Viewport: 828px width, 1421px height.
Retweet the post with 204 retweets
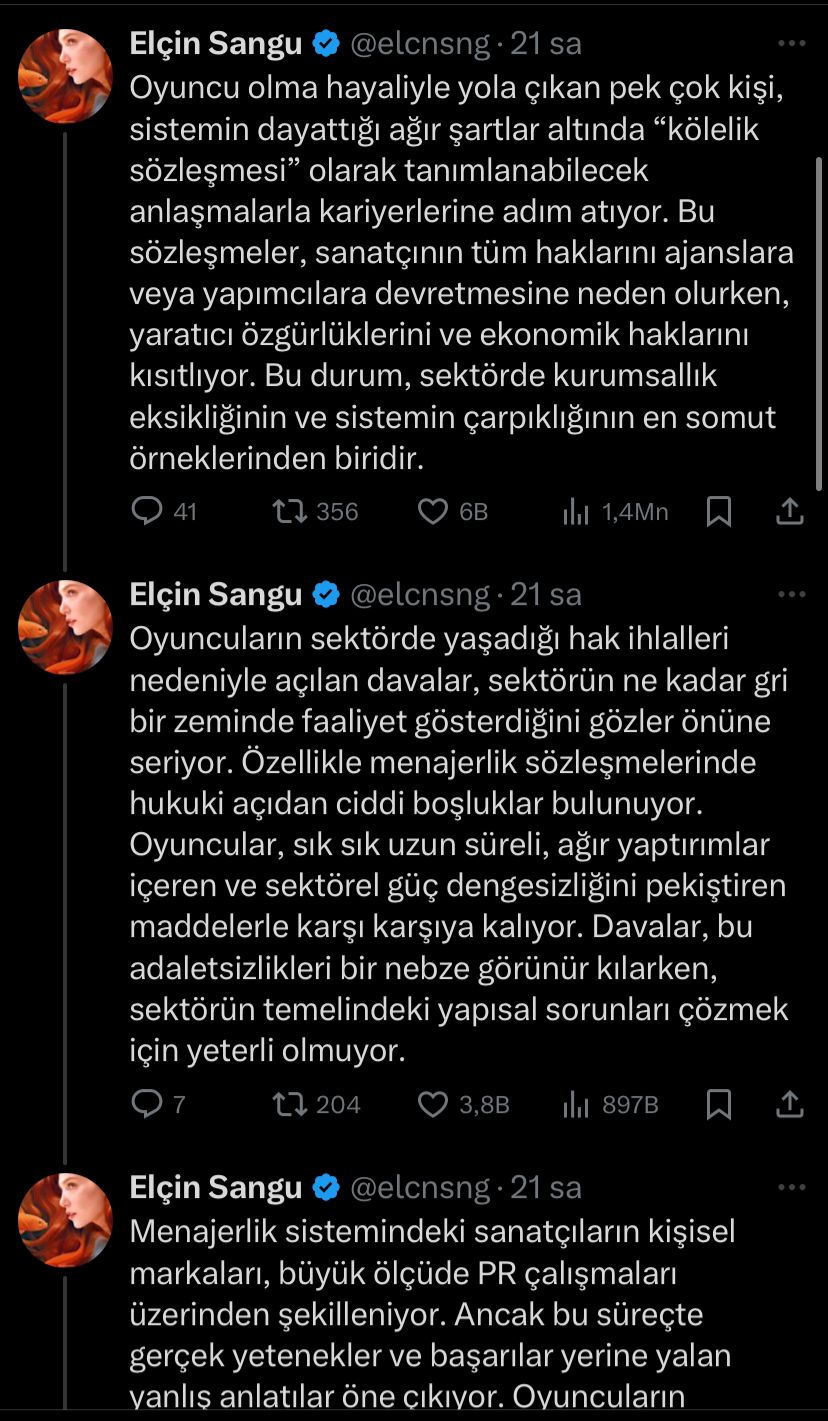pyautogui.click(x=290, y=1104)
